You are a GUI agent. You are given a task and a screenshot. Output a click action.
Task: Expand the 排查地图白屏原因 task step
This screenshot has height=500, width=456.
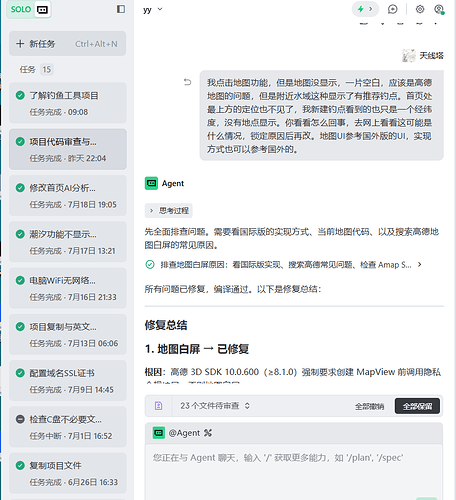(x=284, y=265)
